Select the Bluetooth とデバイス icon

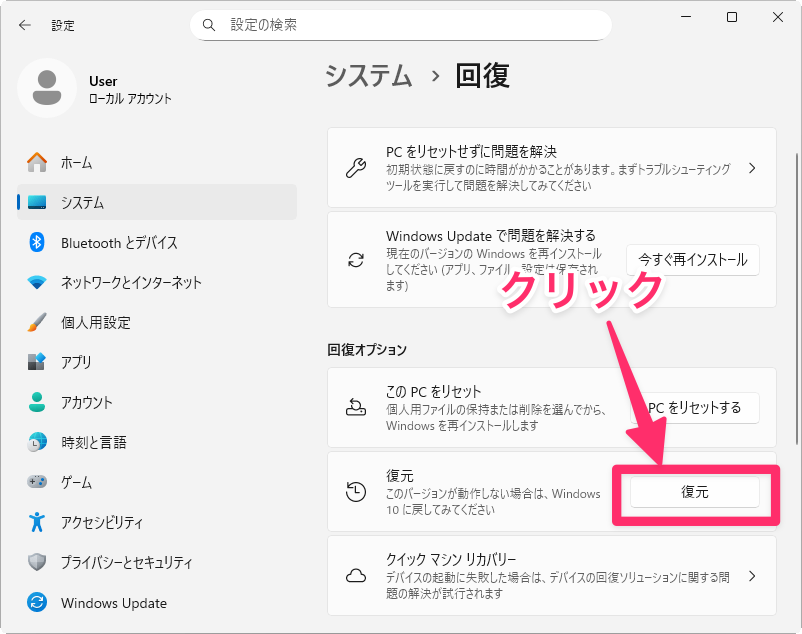coord(37,242)
